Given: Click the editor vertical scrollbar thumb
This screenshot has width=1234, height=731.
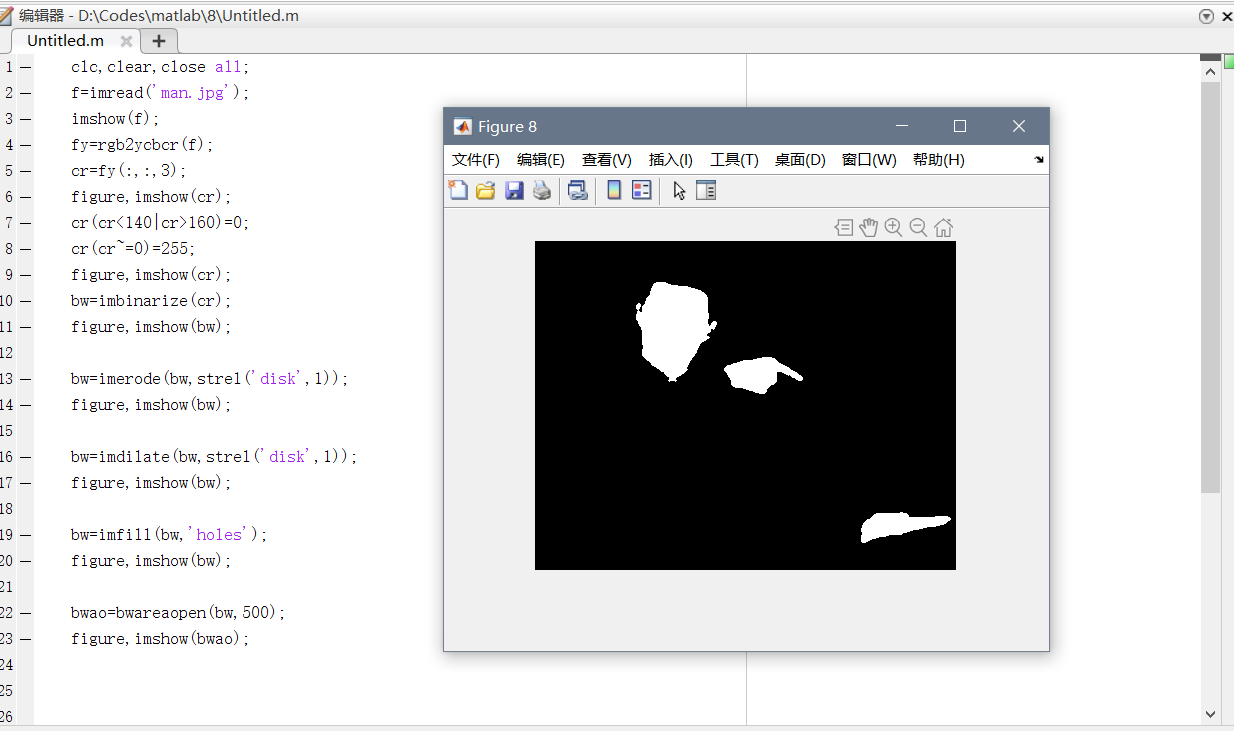Looking at the screenshot, I should 1210,287.
